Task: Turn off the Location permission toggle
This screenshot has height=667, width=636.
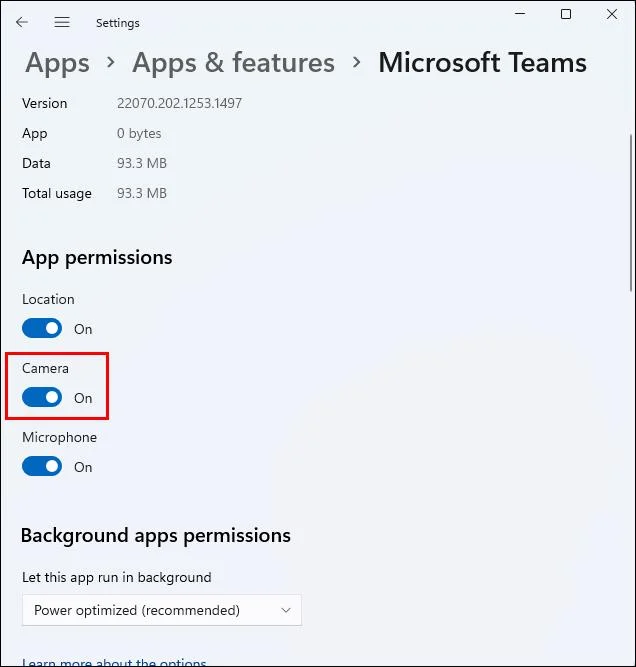Action: 42,328
